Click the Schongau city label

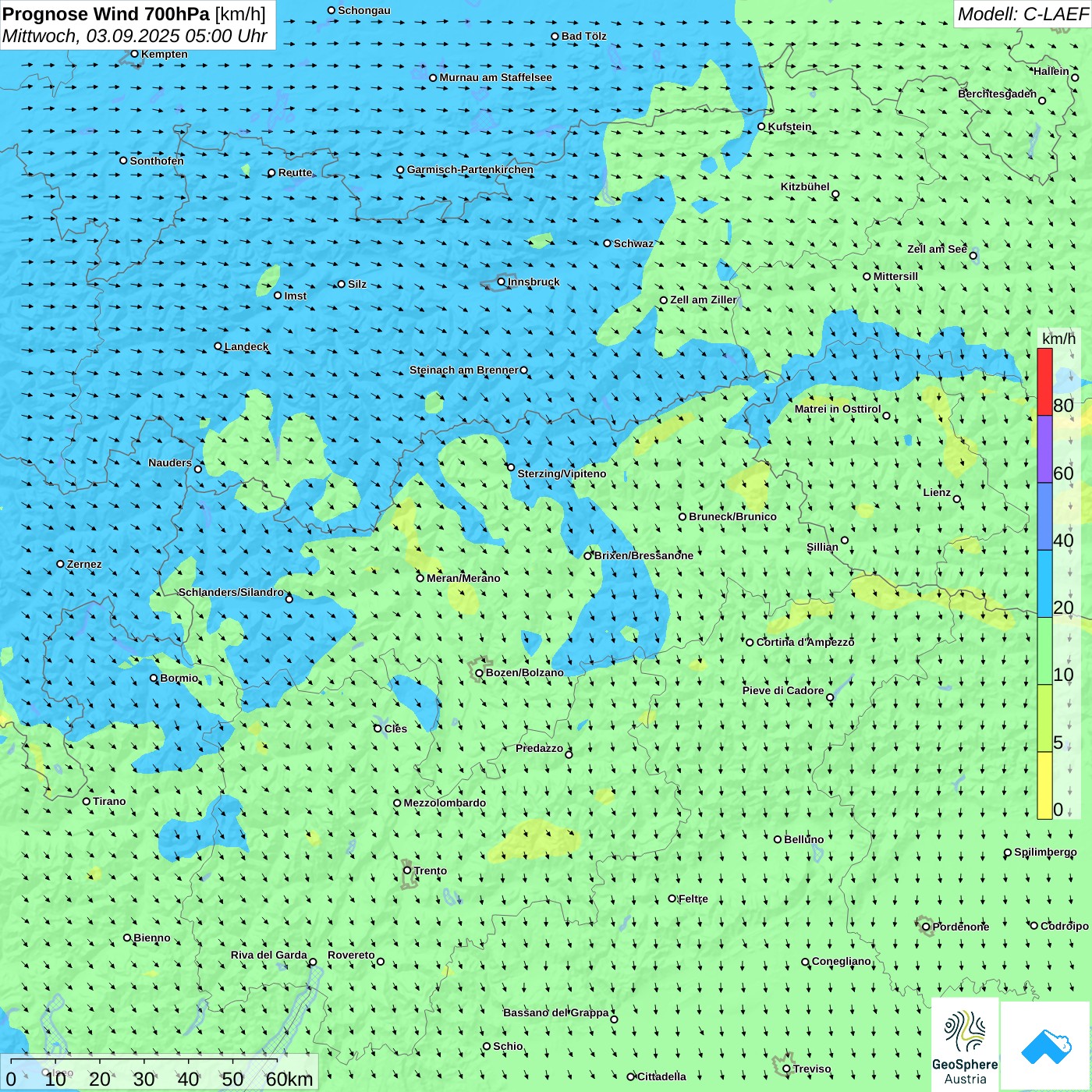(364, 10)
